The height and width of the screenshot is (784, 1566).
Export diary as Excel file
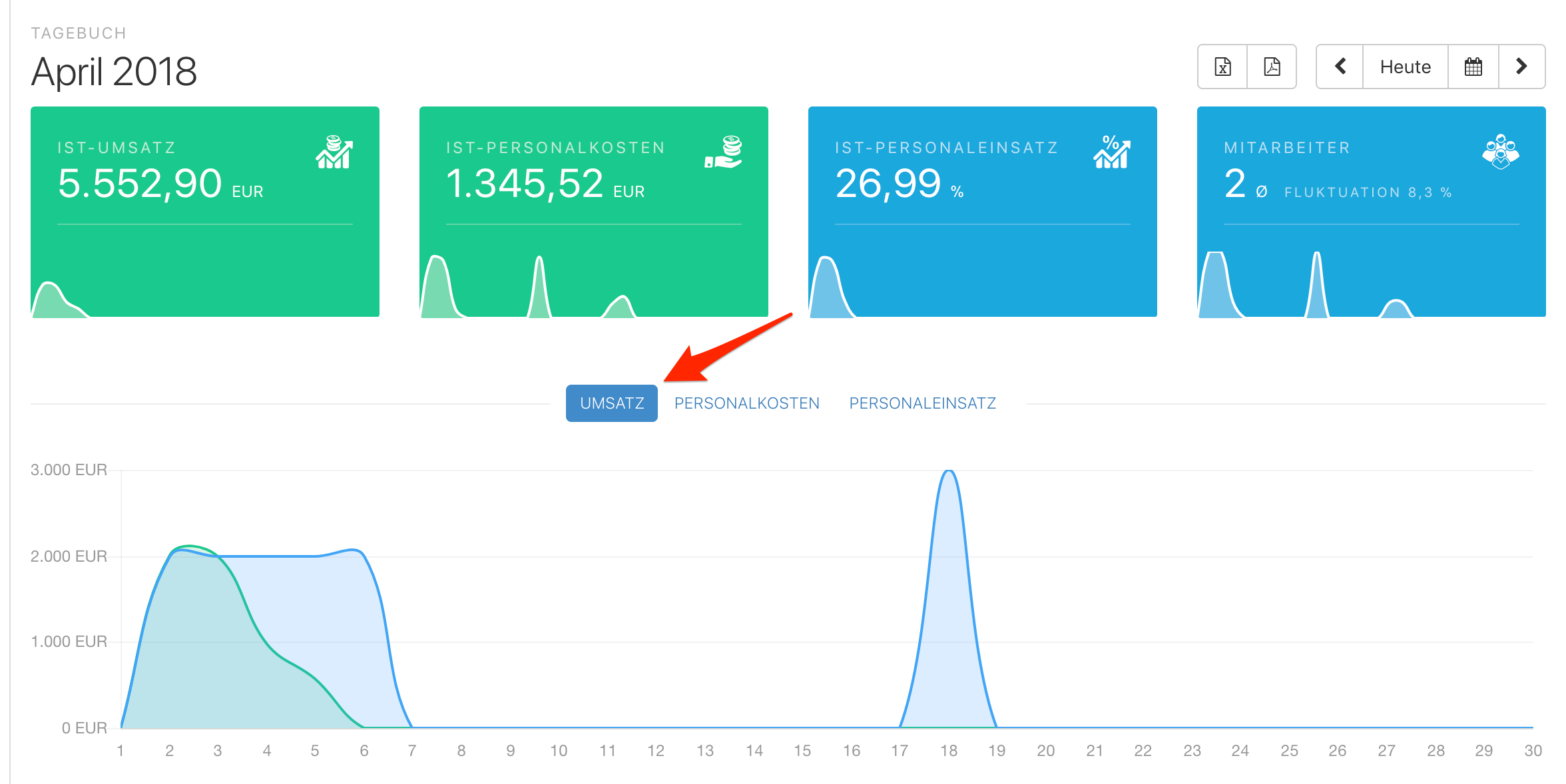(1222, 67)
